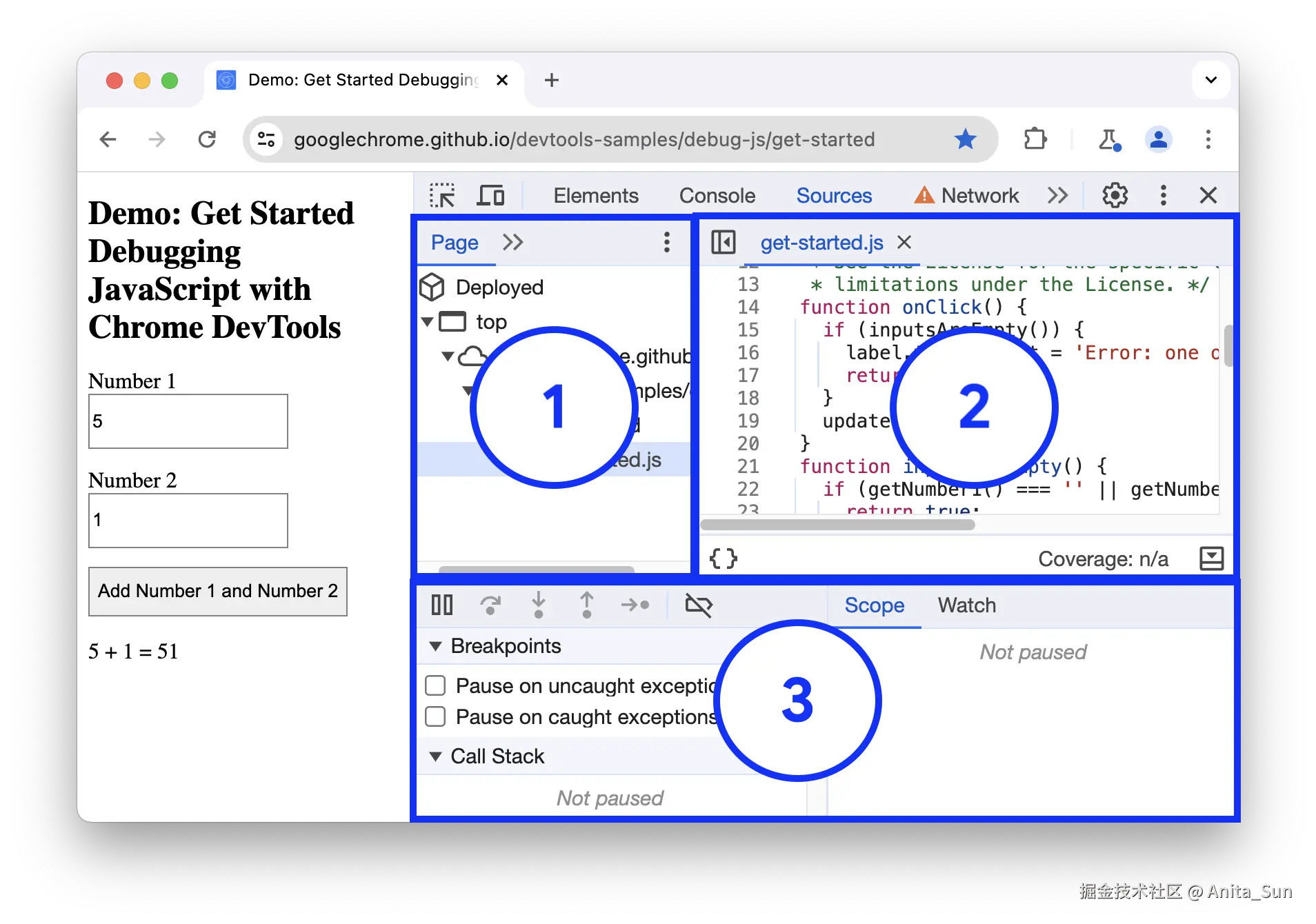Open navigator pane options menu

(x=666, y=243)
